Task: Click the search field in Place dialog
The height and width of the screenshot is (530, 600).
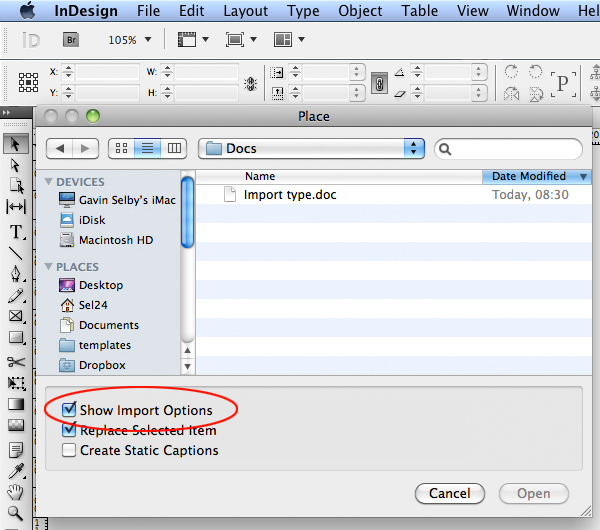Action: pos(509,148)
